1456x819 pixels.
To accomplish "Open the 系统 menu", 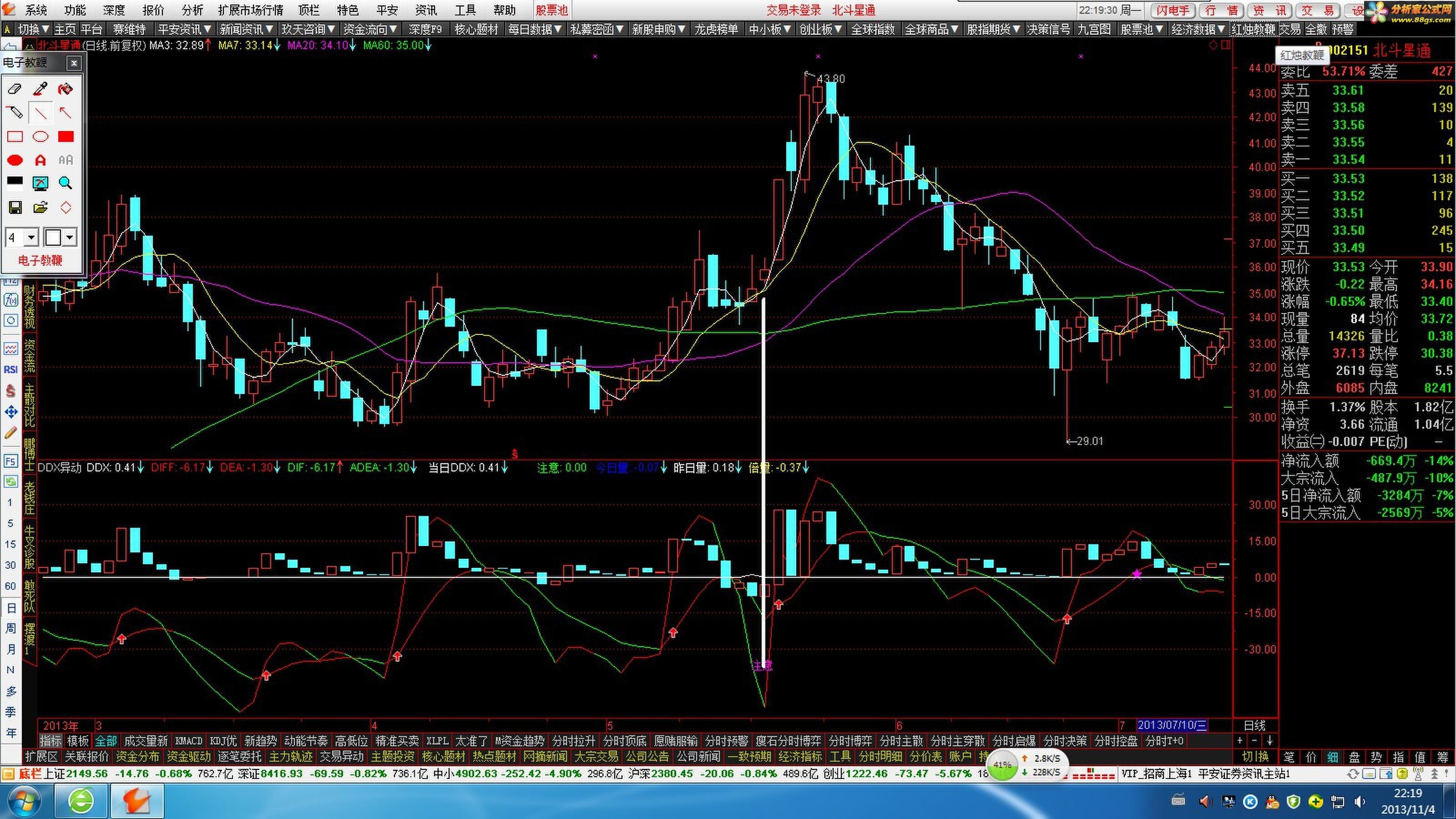I will click(36, 10).
